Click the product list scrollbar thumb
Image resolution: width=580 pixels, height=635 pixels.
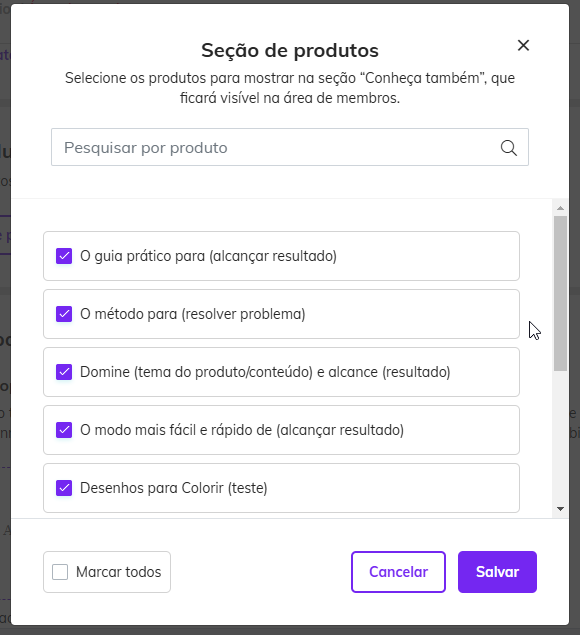561,293
